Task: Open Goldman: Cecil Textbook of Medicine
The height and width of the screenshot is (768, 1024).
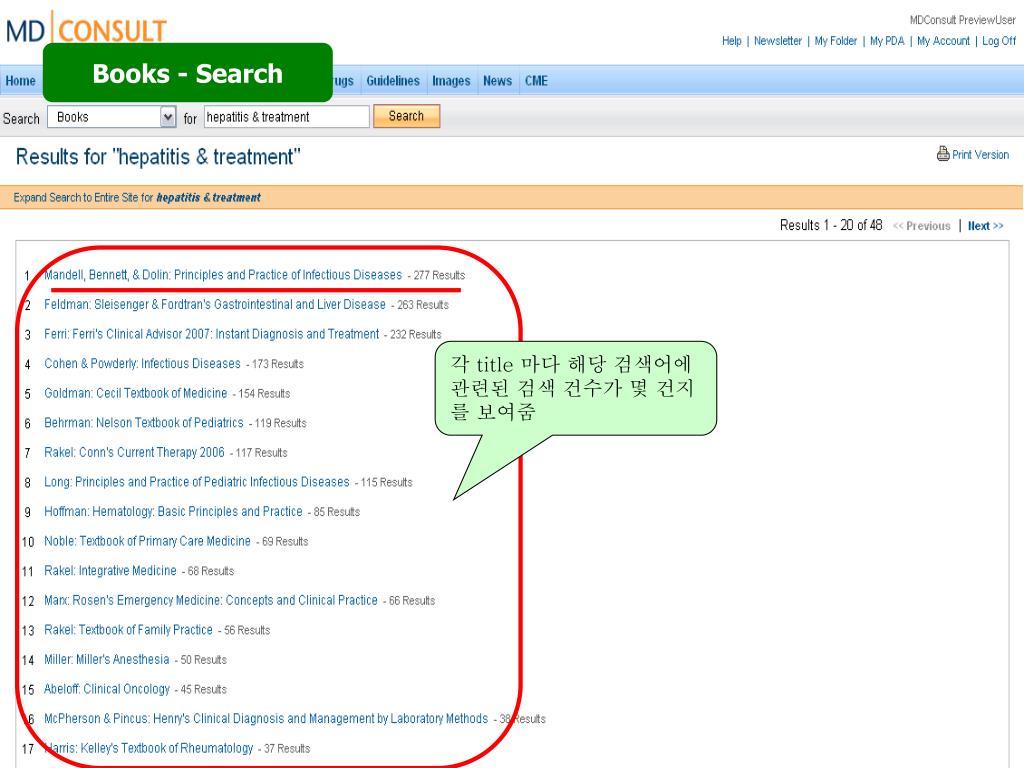Action: coord(136,393)
